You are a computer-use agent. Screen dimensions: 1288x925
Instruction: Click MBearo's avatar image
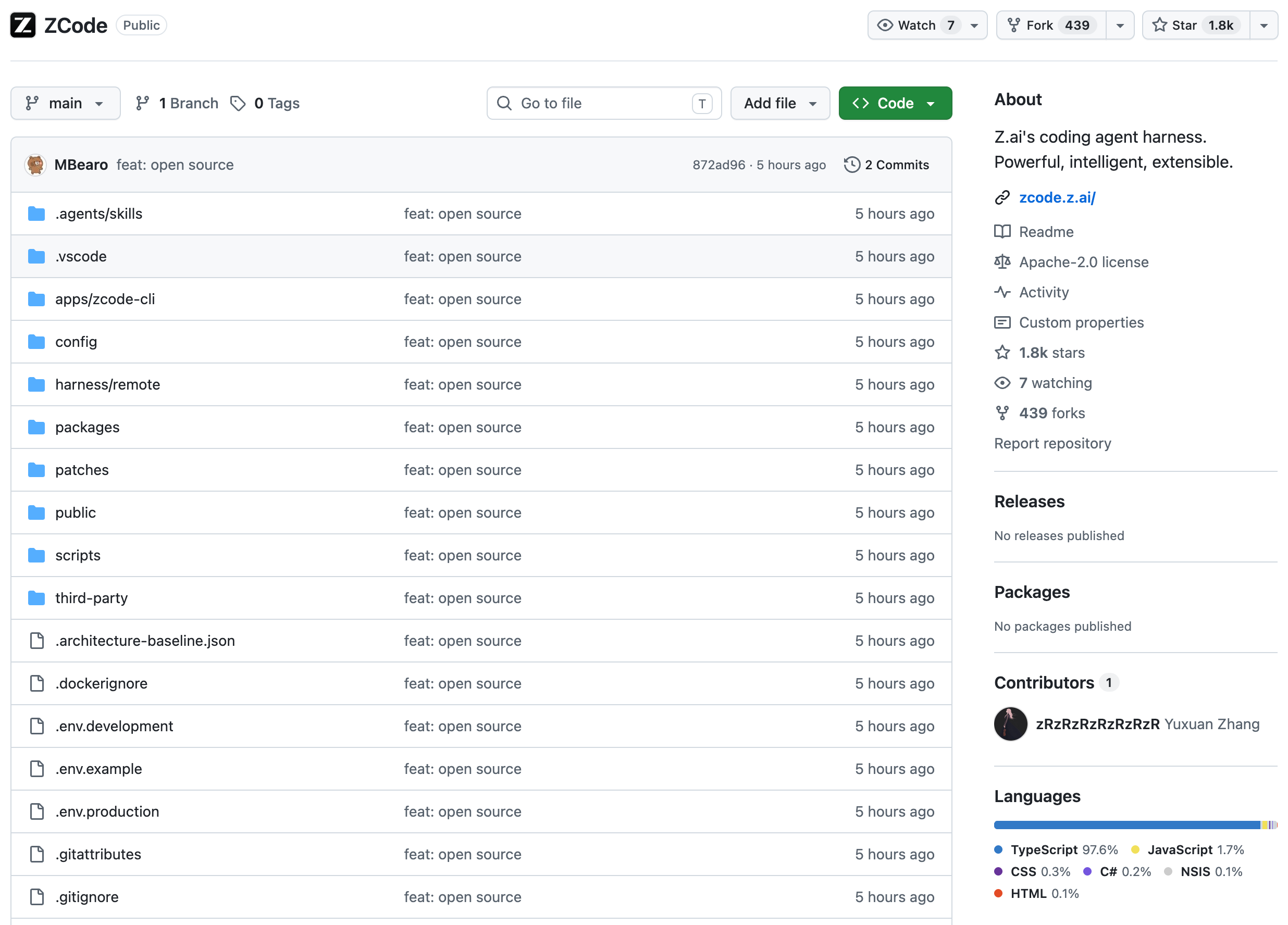pos(35,165)
